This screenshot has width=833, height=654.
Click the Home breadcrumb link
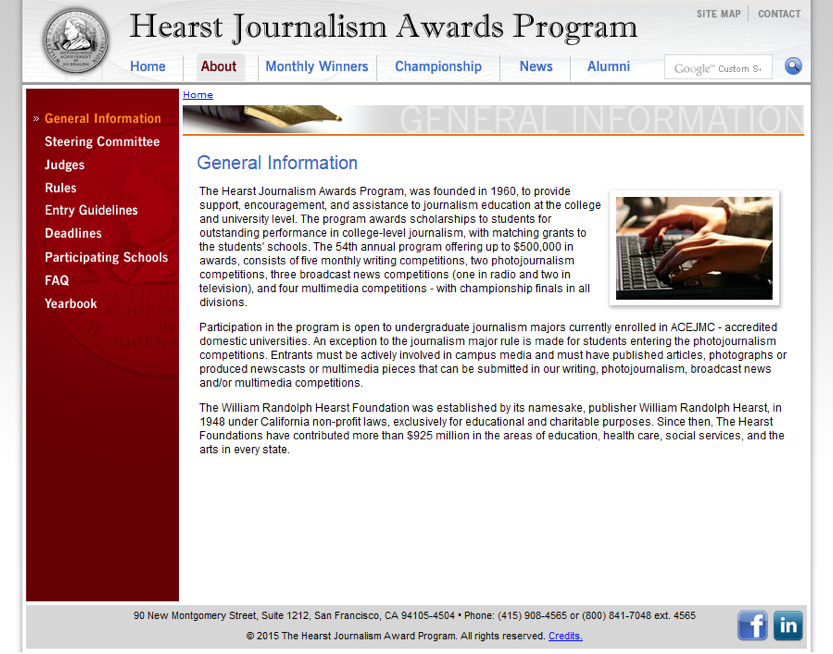pos(198,95)
